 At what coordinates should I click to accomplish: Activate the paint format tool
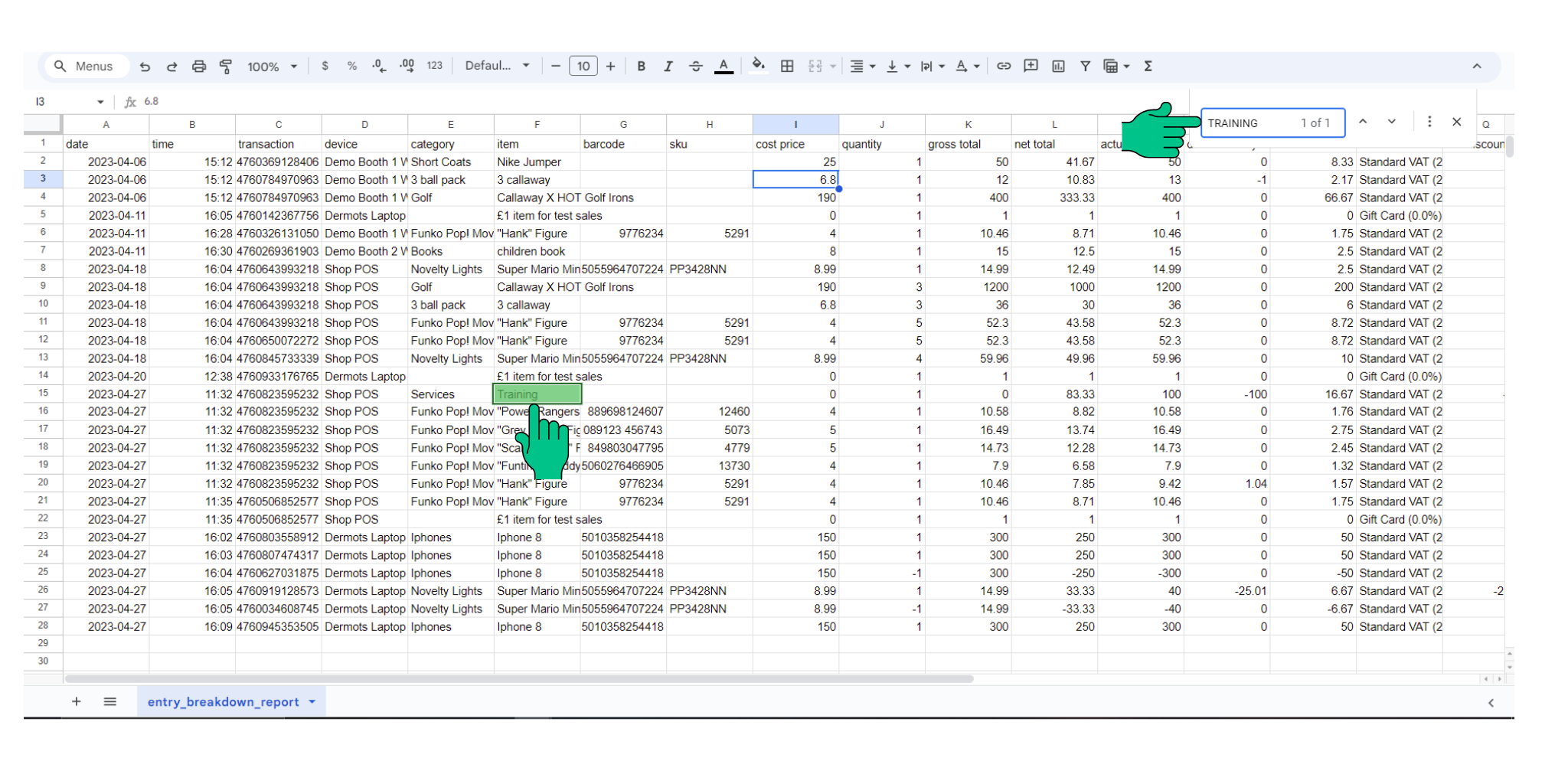click(226, 67)
